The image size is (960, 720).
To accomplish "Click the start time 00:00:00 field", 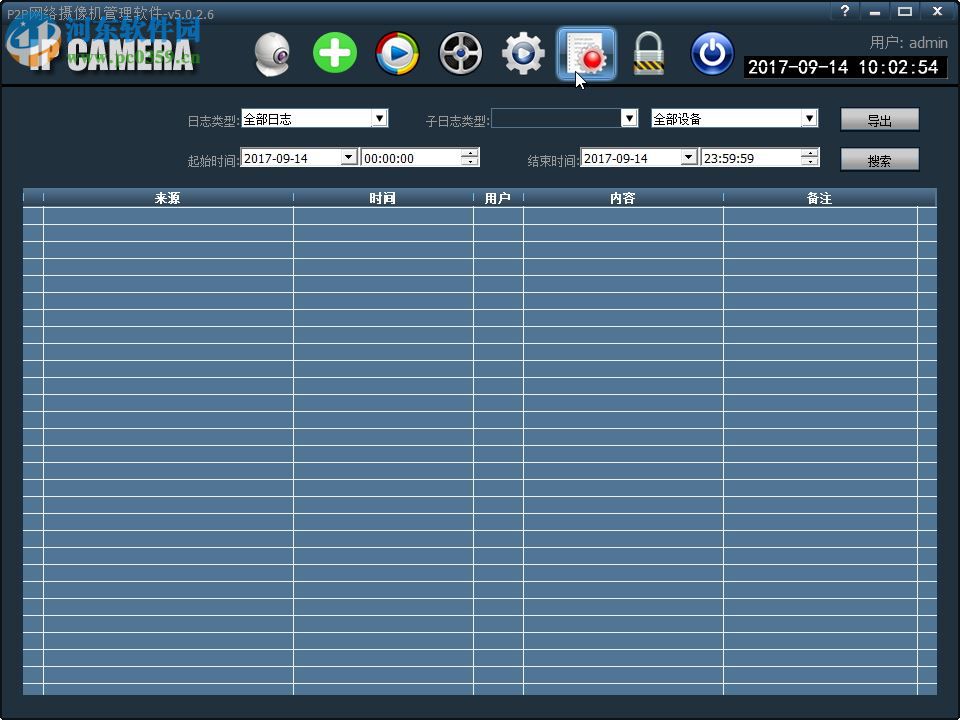I will (x=411, y=158).
